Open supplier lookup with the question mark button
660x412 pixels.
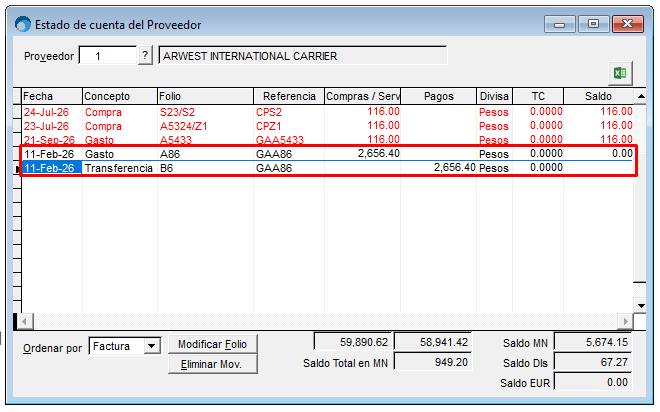145,56
